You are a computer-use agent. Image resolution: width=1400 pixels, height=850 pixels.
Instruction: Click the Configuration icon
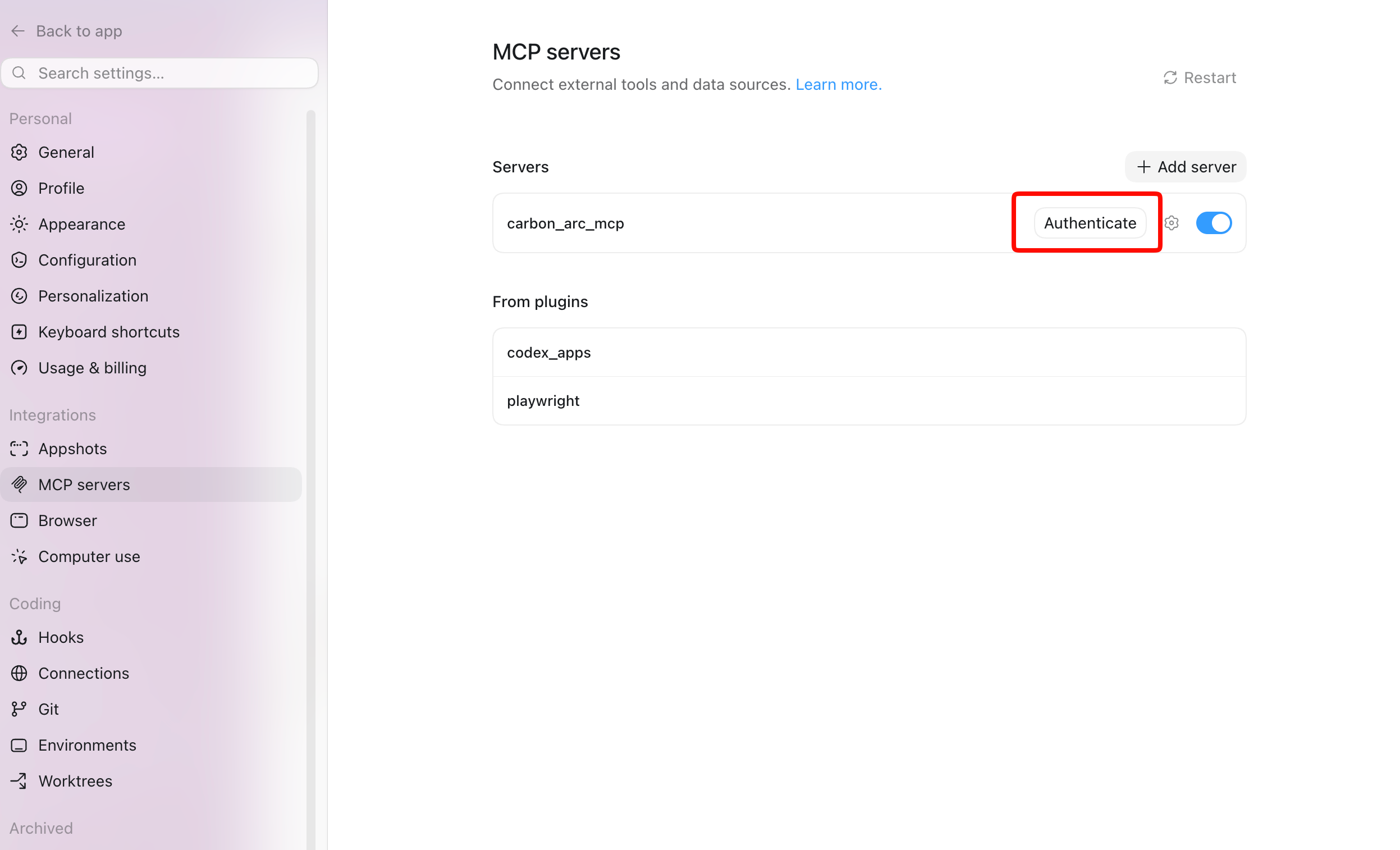(x=19, y=259)
